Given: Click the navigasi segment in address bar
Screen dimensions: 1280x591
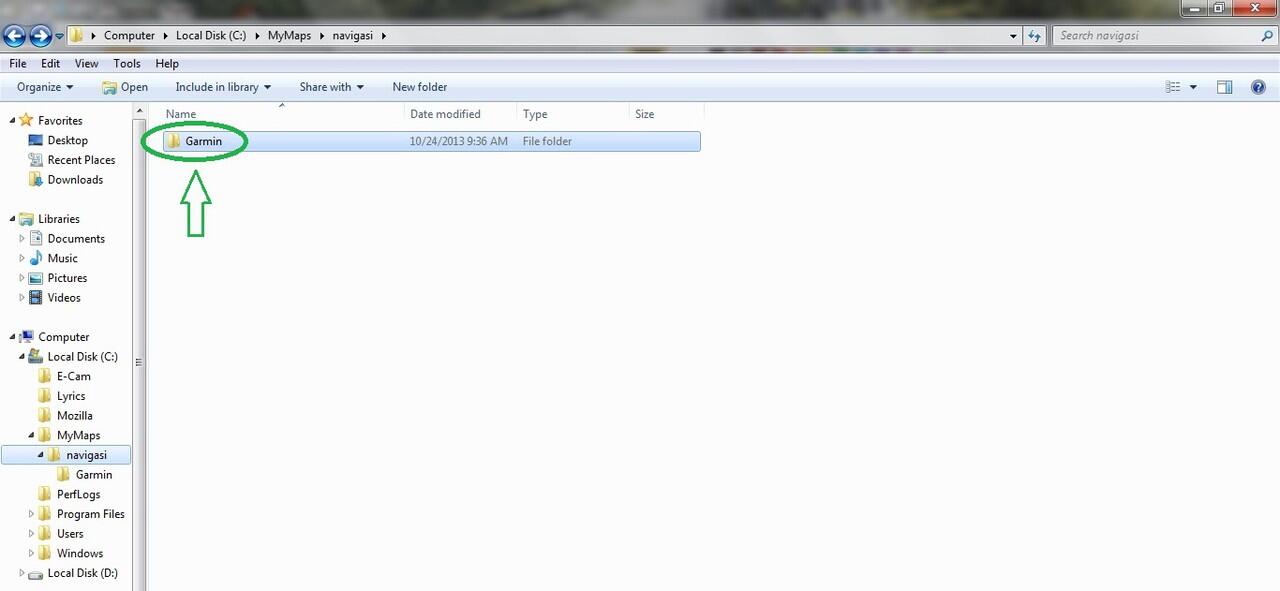Looking at the screenshot, I should (354, 35).
